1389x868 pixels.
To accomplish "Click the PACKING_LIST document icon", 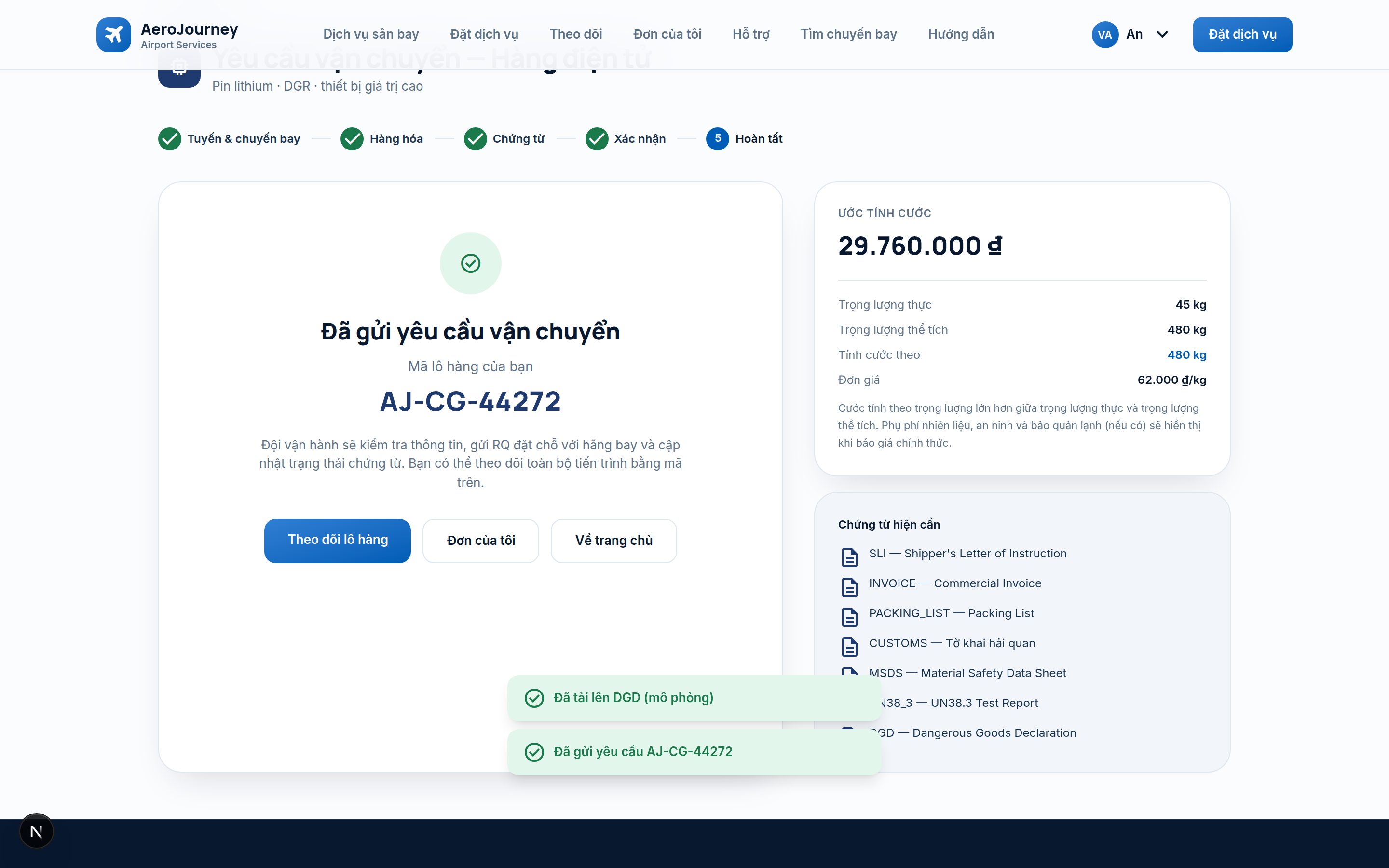I will [849, 617].
